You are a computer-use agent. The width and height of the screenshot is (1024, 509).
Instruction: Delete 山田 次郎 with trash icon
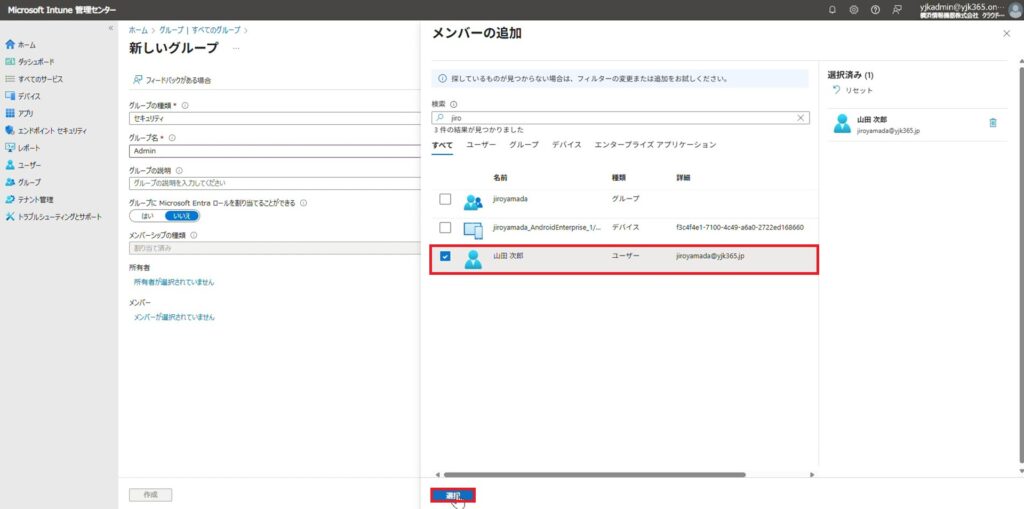coord(992,123)
